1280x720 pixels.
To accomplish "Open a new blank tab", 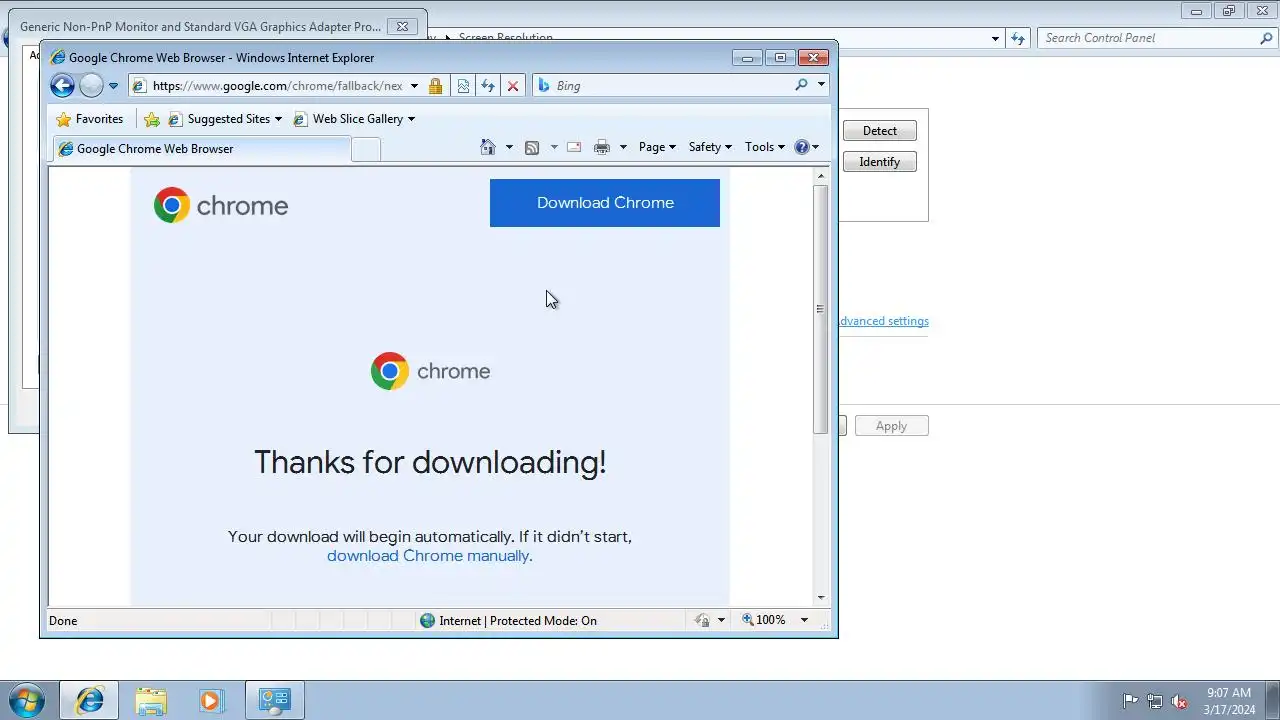I will (x=366, y=150).
